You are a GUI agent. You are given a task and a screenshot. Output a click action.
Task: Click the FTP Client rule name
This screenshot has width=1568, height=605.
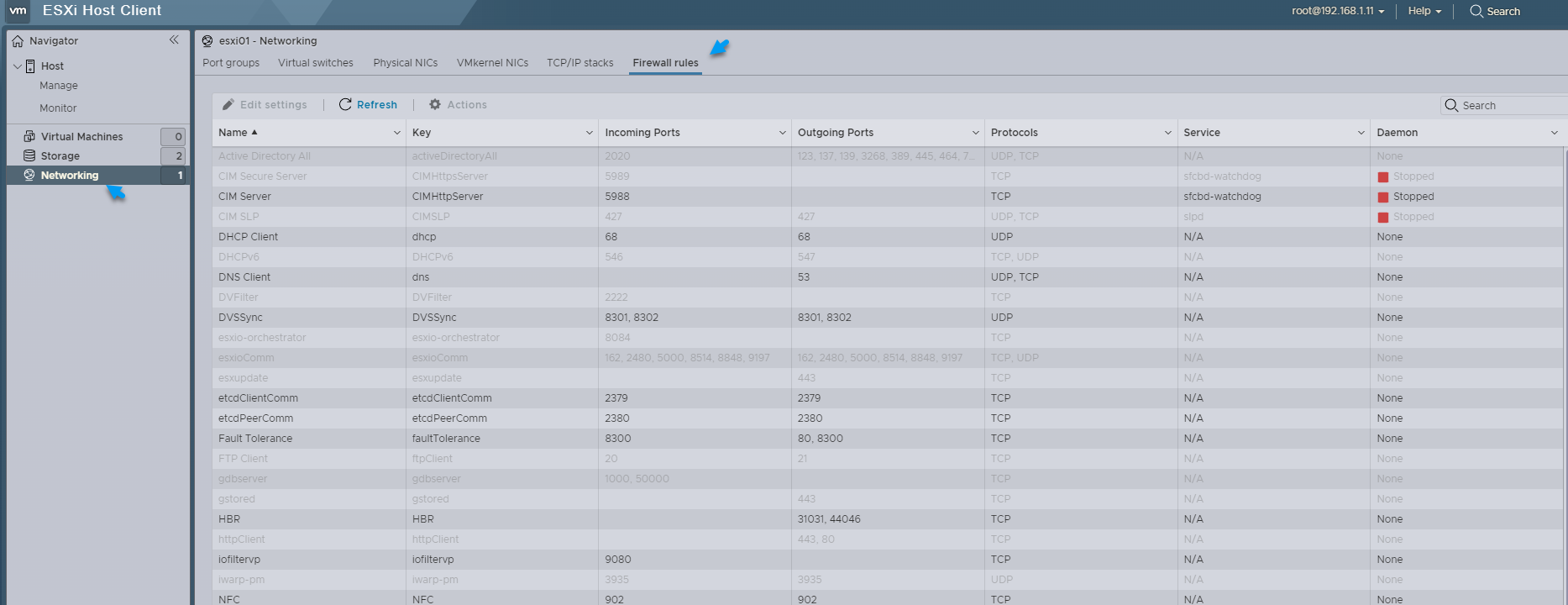[243, 459]
